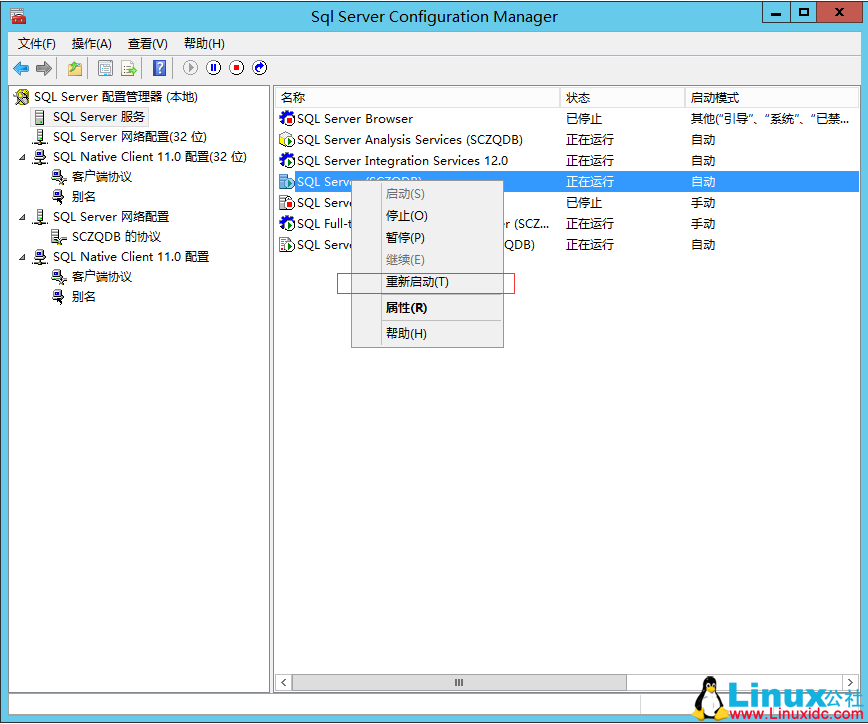Click the back navigation arrow icon
The image size is (868, 724).
[21, 68]
